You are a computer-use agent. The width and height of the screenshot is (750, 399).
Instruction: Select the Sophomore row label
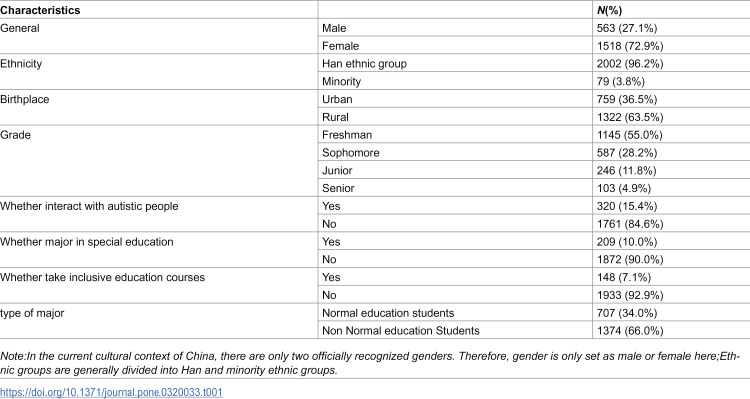[351, 153]
